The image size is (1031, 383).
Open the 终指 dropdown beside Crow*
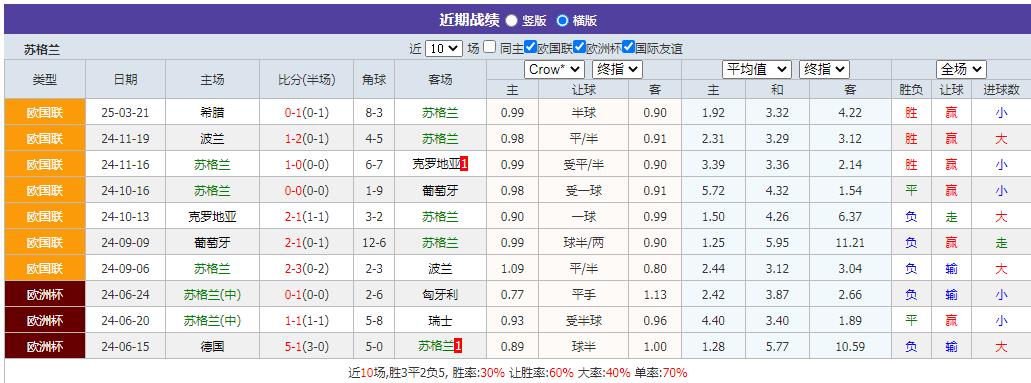pos(617,69)
